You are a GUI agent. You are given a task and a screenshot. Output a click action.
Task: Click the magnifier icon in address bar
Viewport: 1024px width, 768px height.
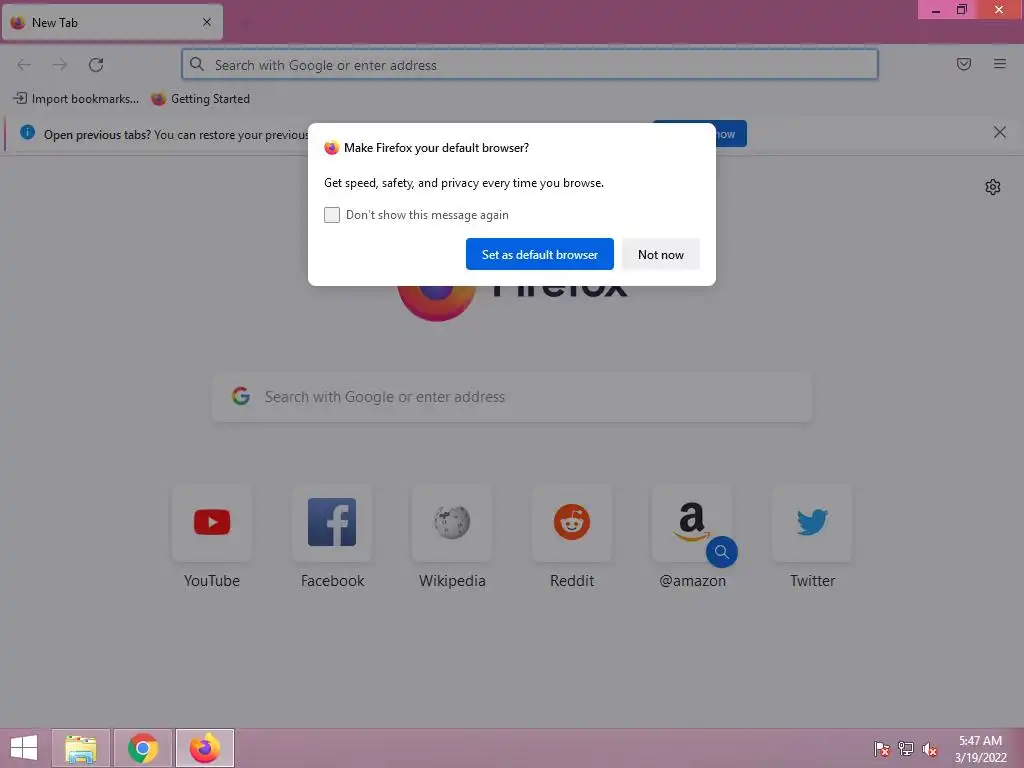point(197,64)
